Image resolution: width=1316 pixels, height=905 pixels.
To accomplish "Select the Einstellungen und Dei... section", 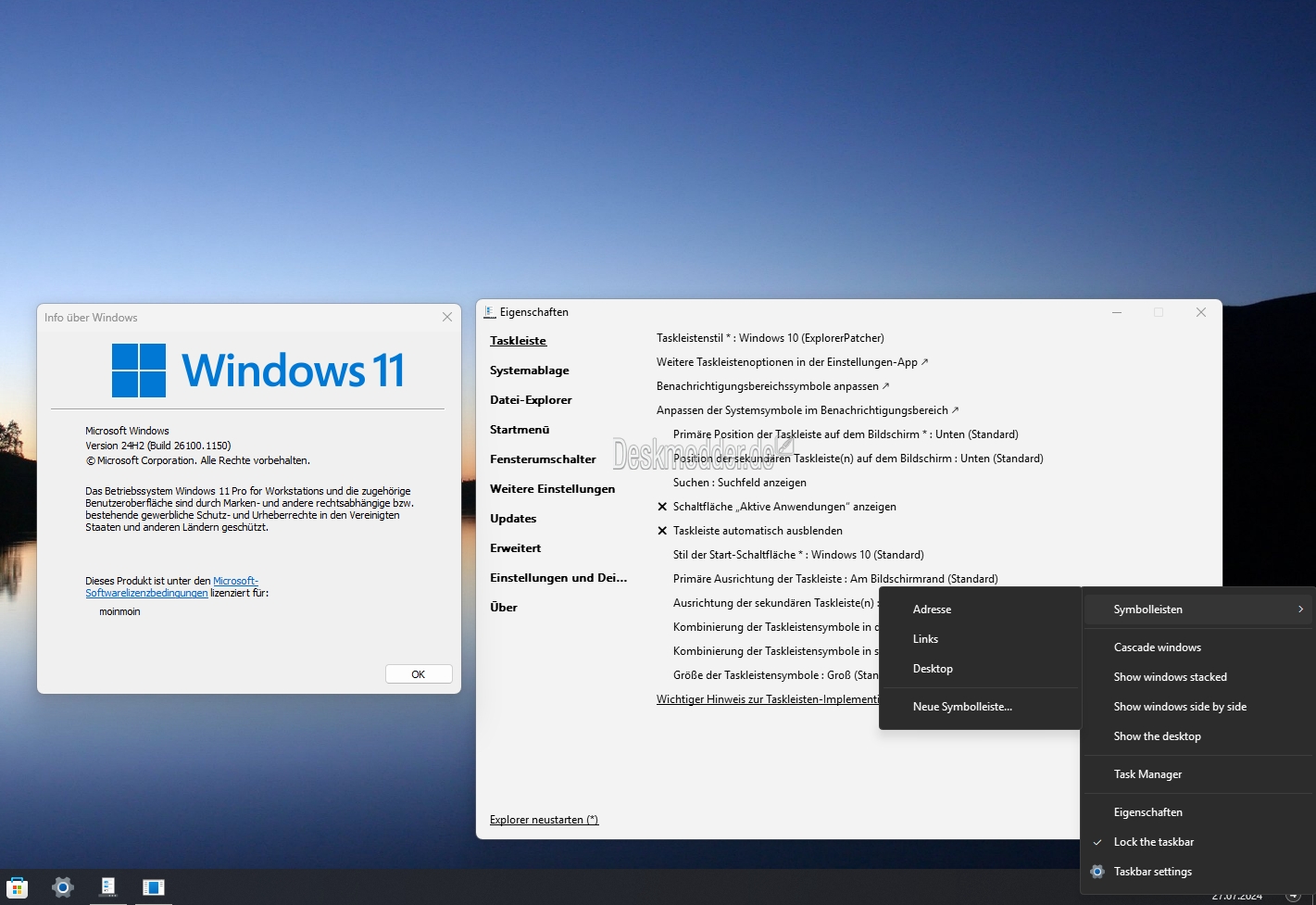I will (558, 578).
